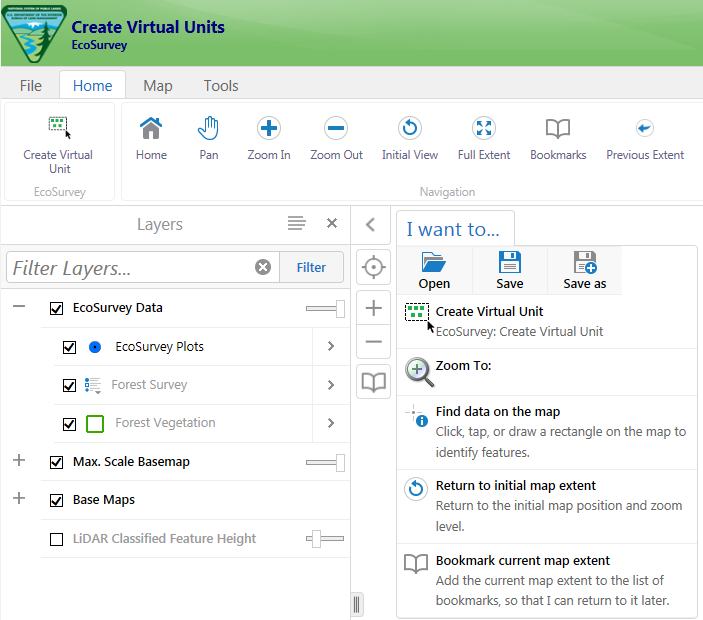Click the locate-me crosshair map button
The image size is (703, 620).
[x=373, y=267]
